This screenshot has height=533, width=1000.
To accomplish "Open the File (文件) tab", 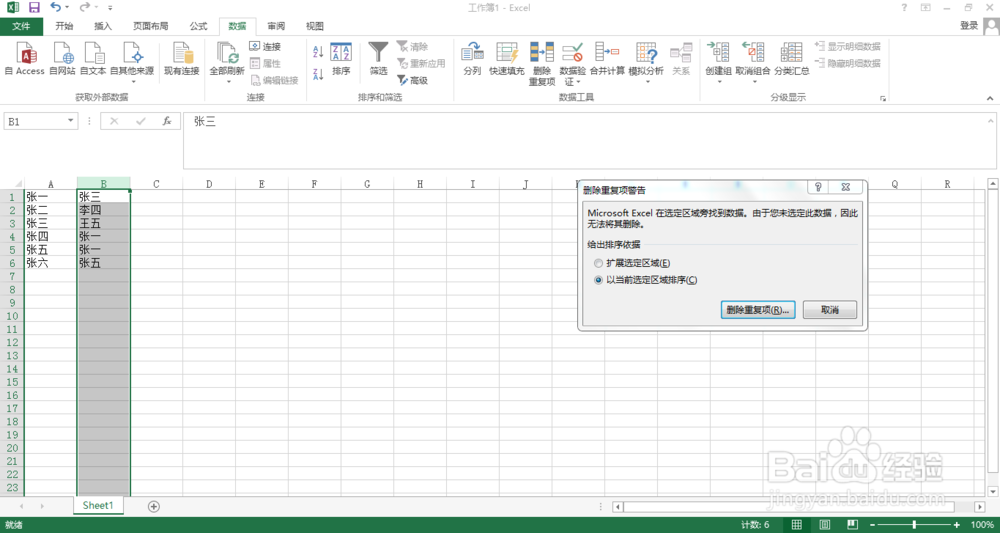I will (x=21, y=26).
